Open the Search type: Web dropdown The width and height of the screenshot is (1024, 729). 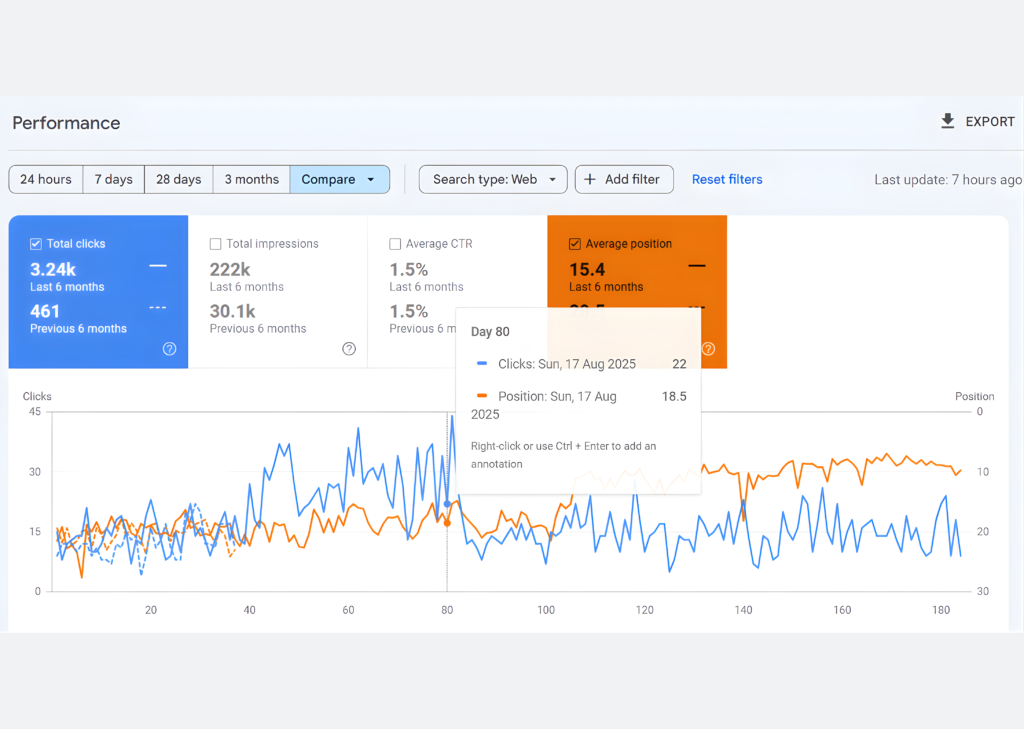pos(493,179)
